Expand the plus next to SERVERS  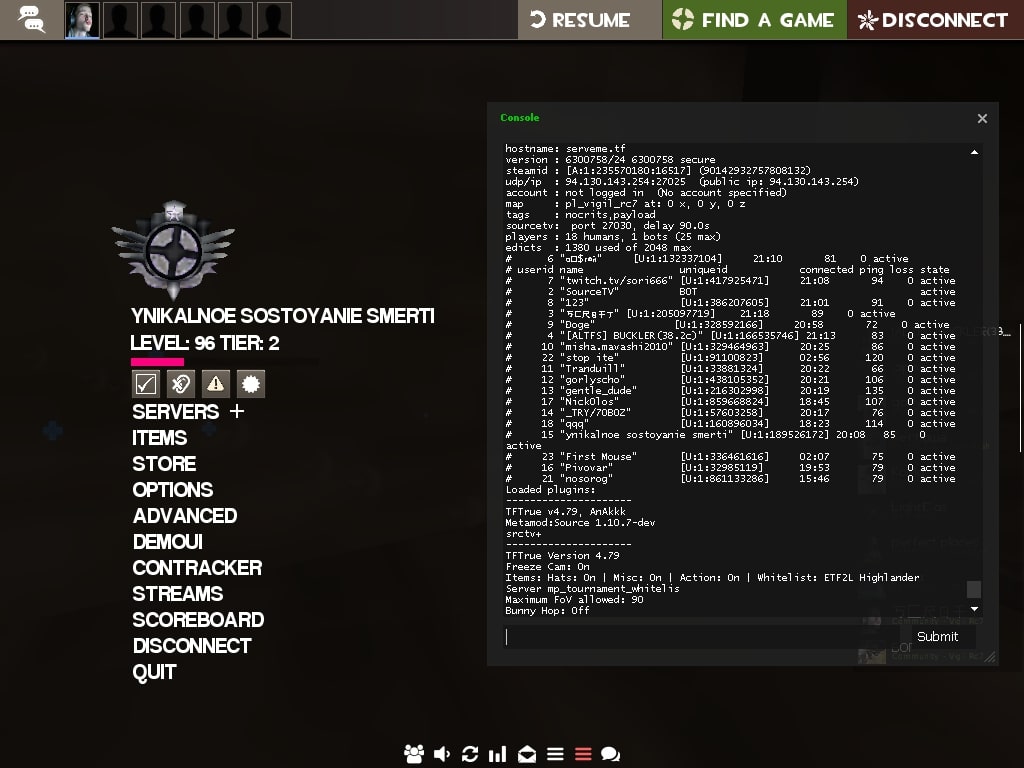tap(237, 411)
